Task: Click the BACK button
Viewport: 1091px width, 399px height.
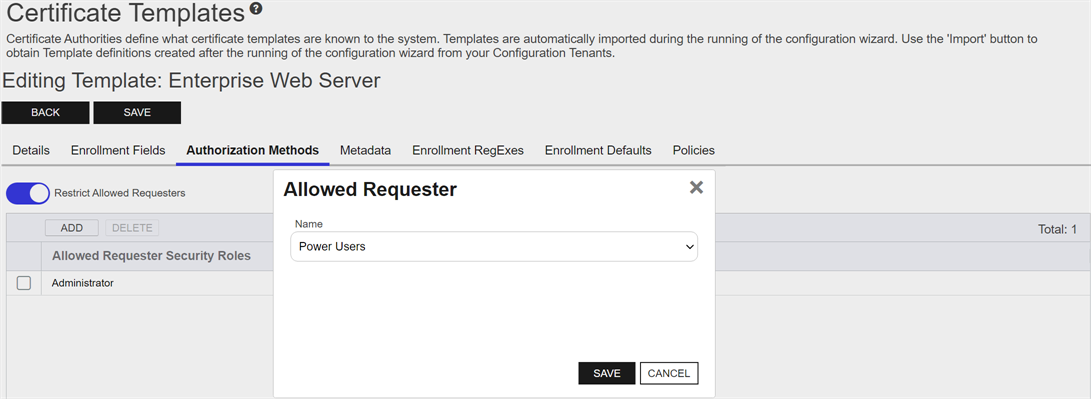Action: [45, 113]
